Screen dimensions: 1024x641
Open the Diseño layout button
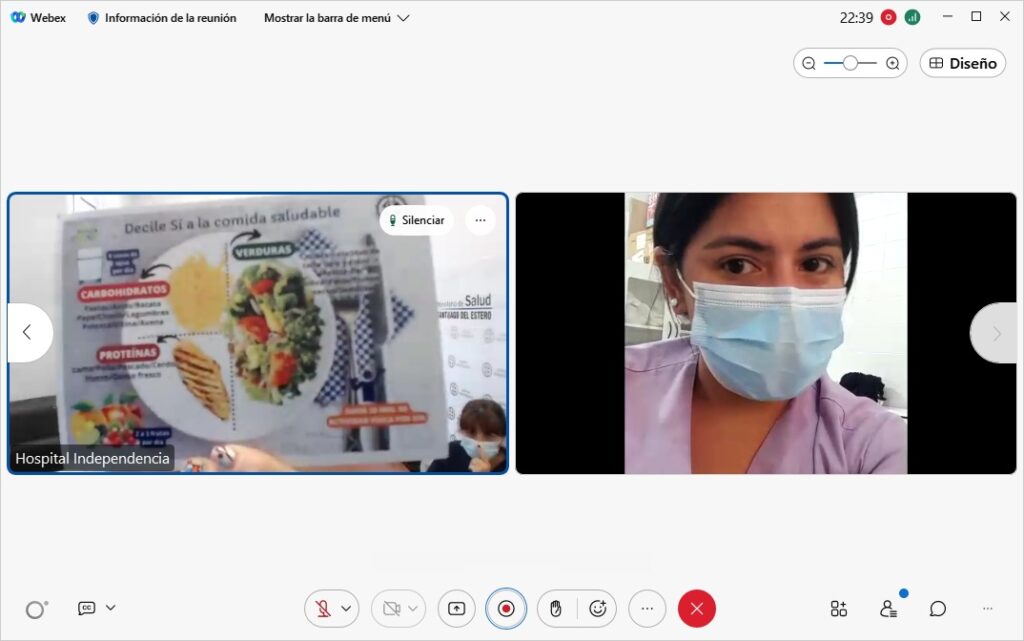(x=961, y=62)
